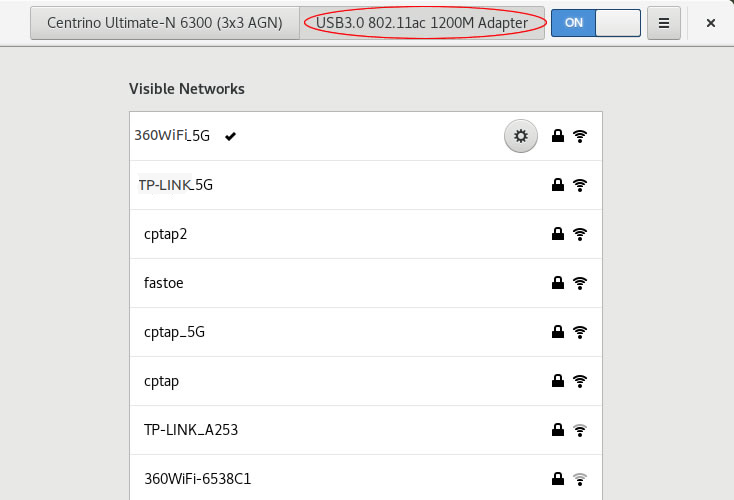The image size is (734, 500).
Task: Select the fastoe network entry
Action: (x=366, y=283)
